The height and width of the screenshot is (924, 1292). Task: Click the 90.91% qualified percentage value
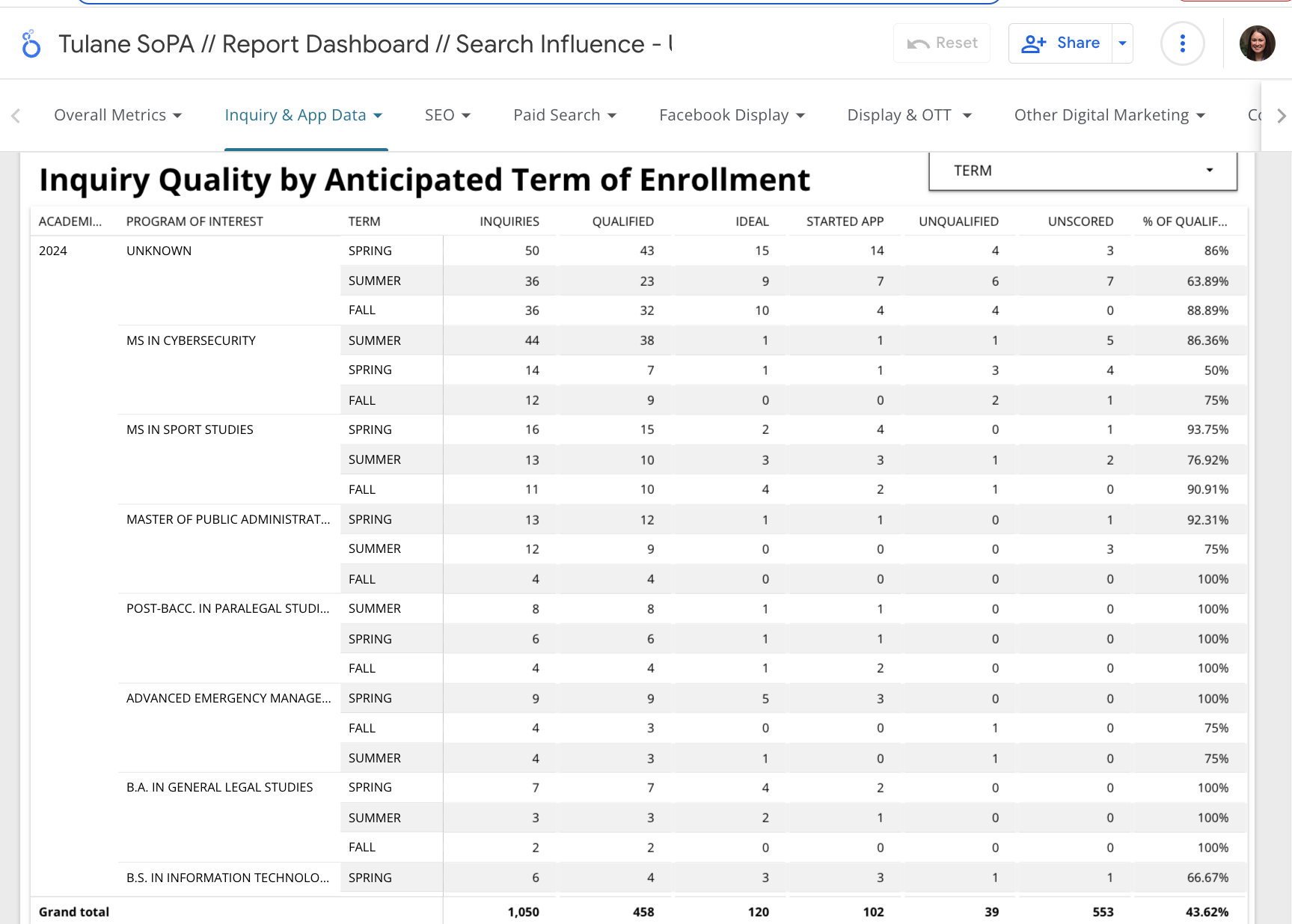1207,489
